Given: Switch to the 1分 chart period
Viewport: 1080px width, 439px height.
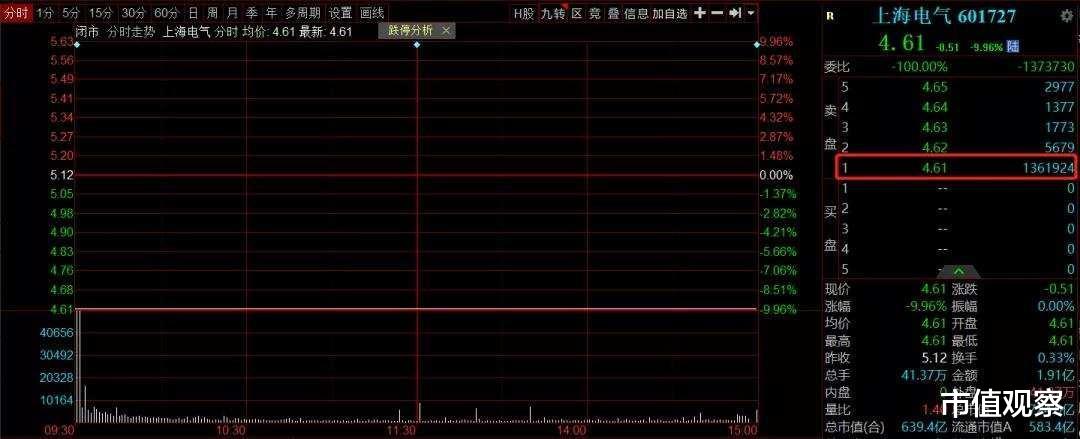Looking at the screenshot, I should (x=45, y=13).
